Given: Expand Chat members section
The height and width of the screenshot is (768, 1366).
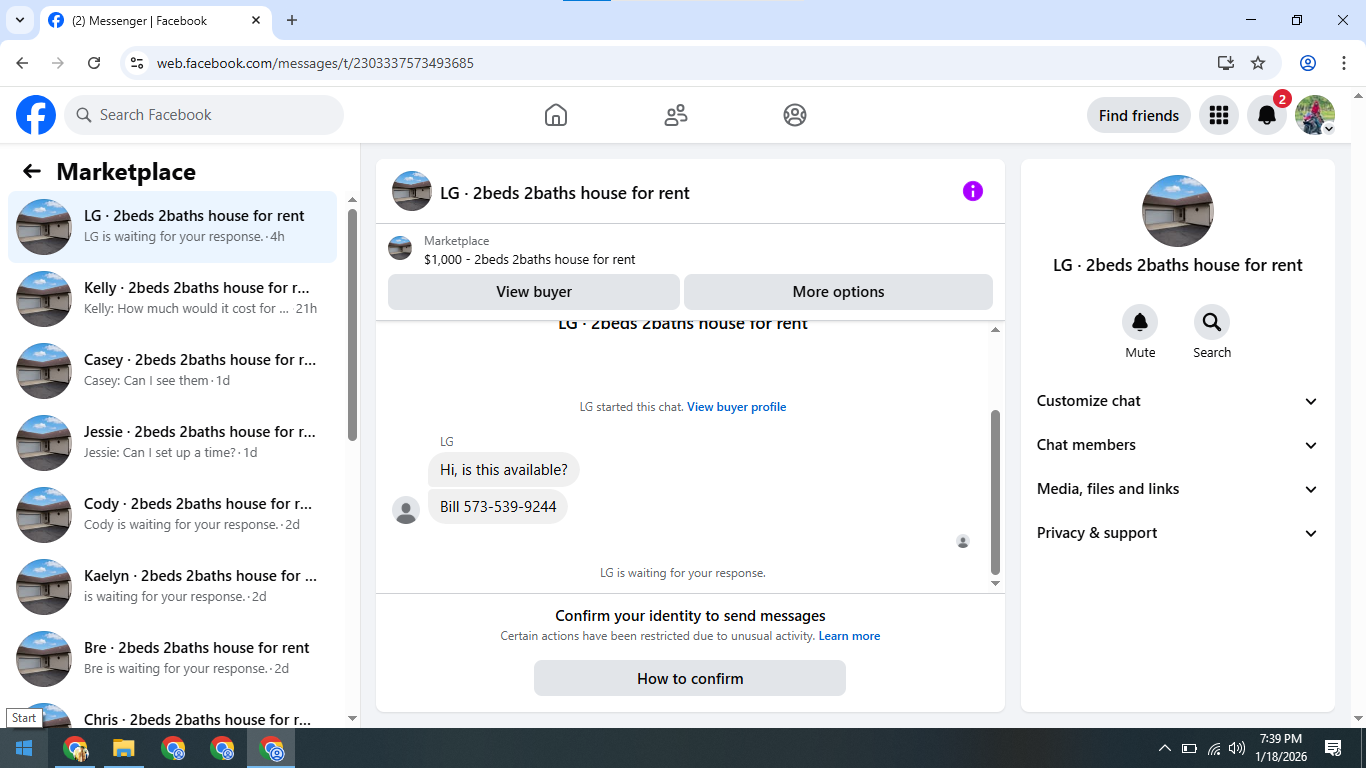Looking at the screenshot, I should pyautogui.click(x=1178, y=445).
